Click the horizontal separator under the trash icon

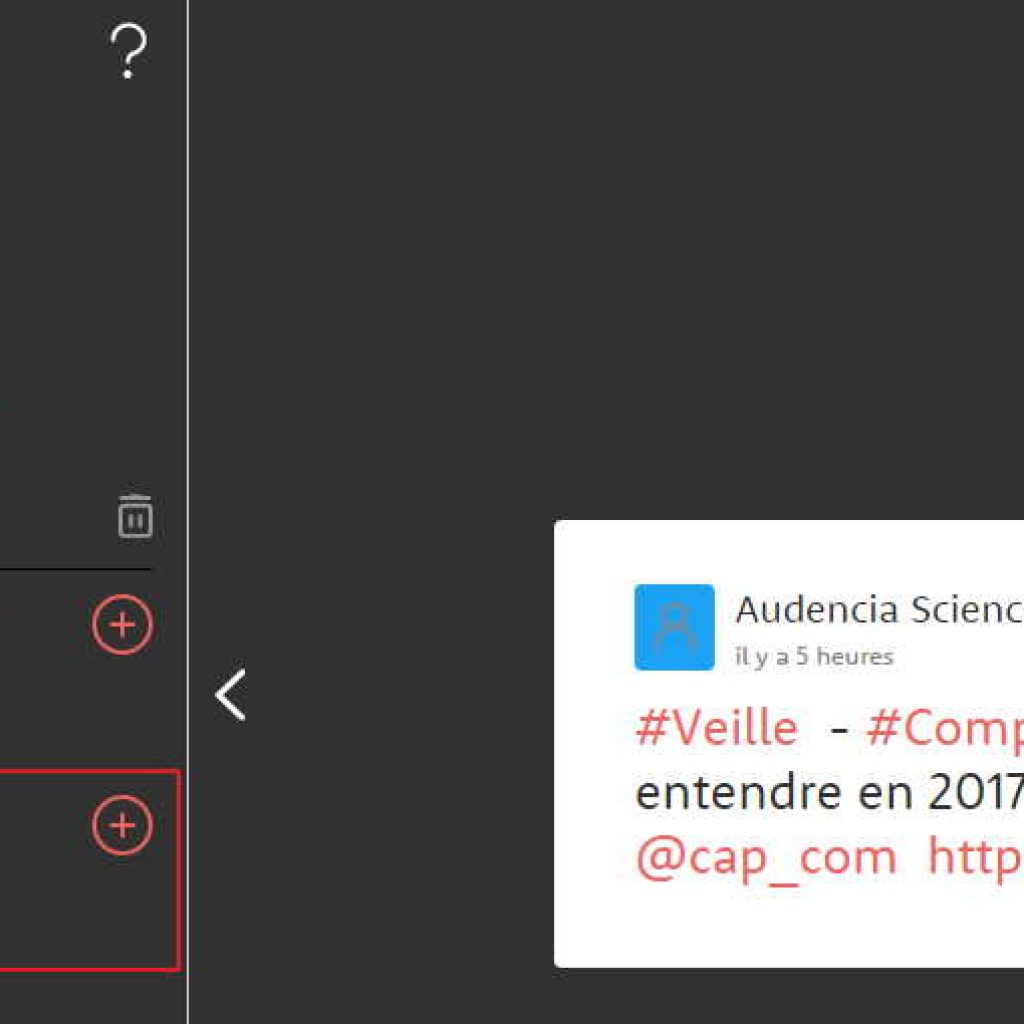tap(75, 569)
